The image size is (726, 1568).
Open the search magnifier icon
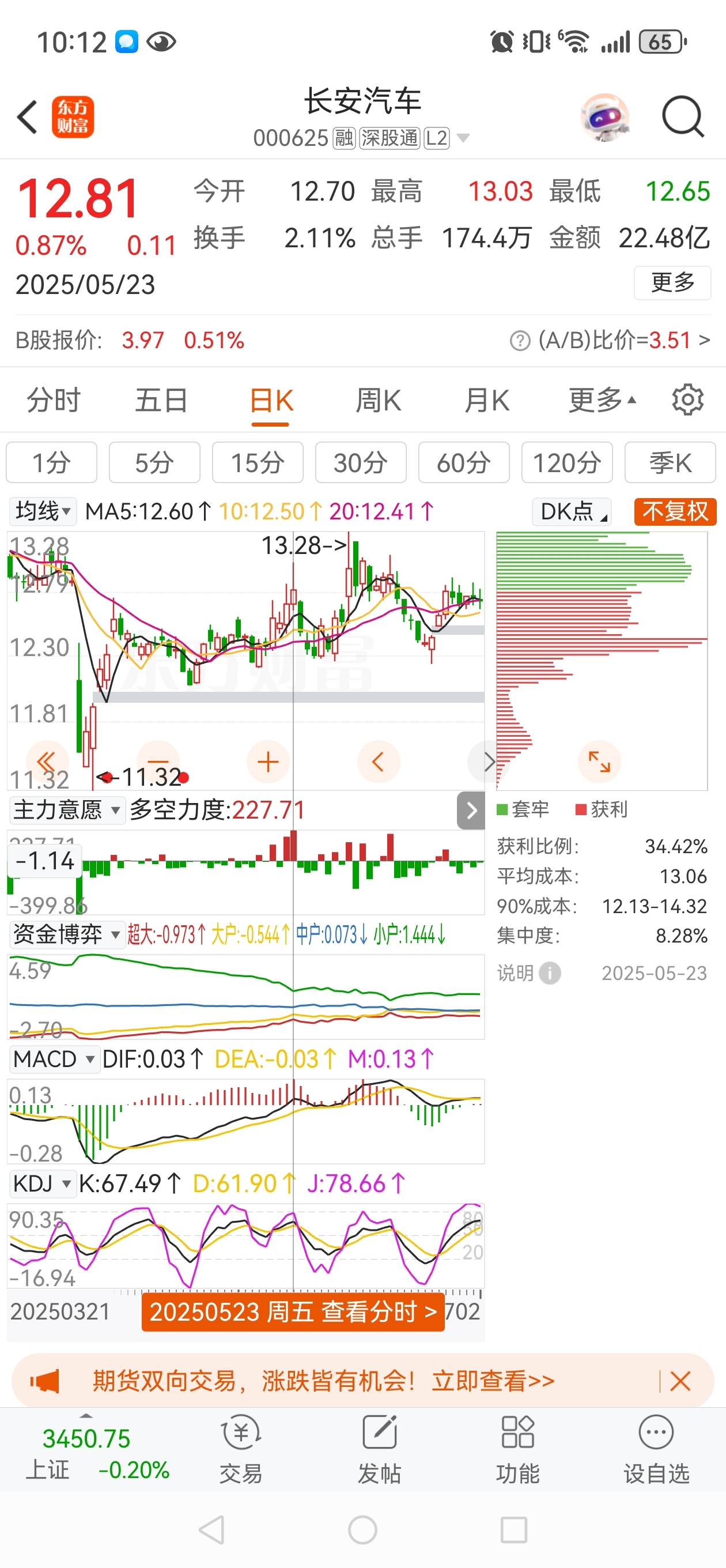683,116
